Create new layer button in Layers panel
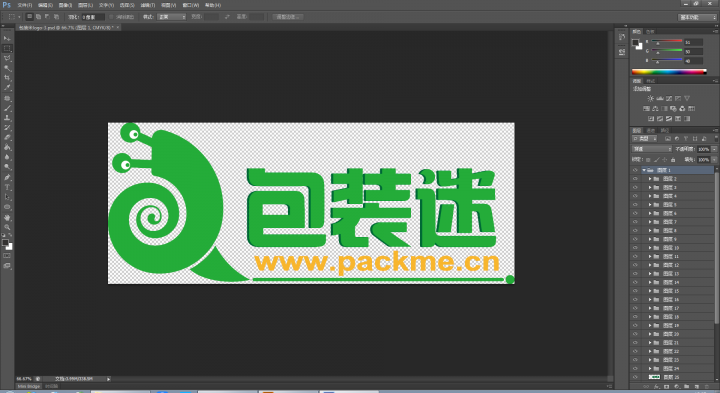 [697, 387]
